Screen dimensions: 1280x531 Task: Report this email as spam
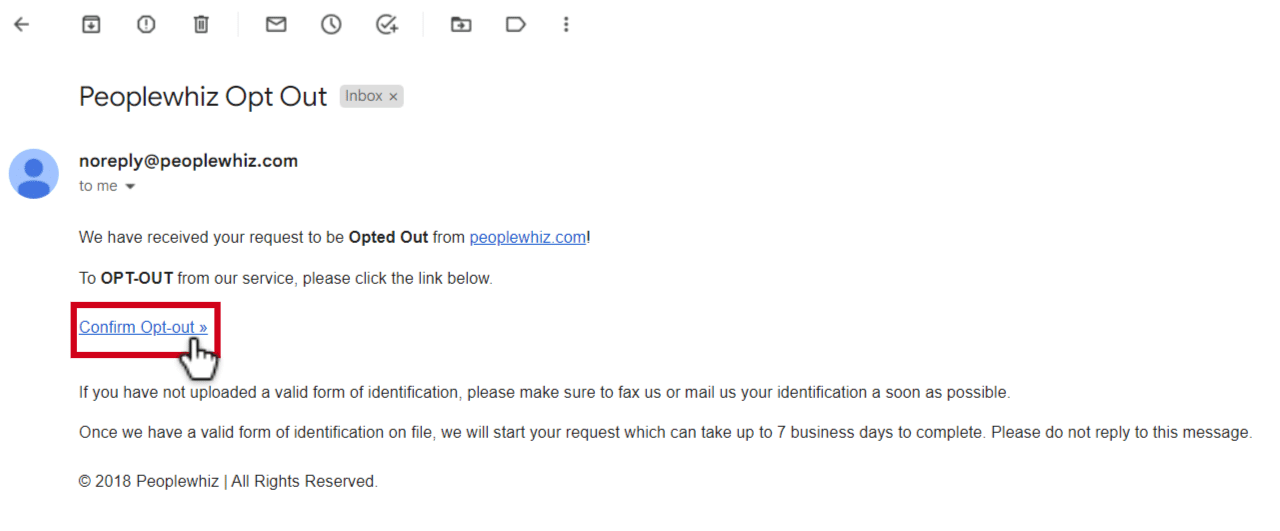(x=146, y=25)
